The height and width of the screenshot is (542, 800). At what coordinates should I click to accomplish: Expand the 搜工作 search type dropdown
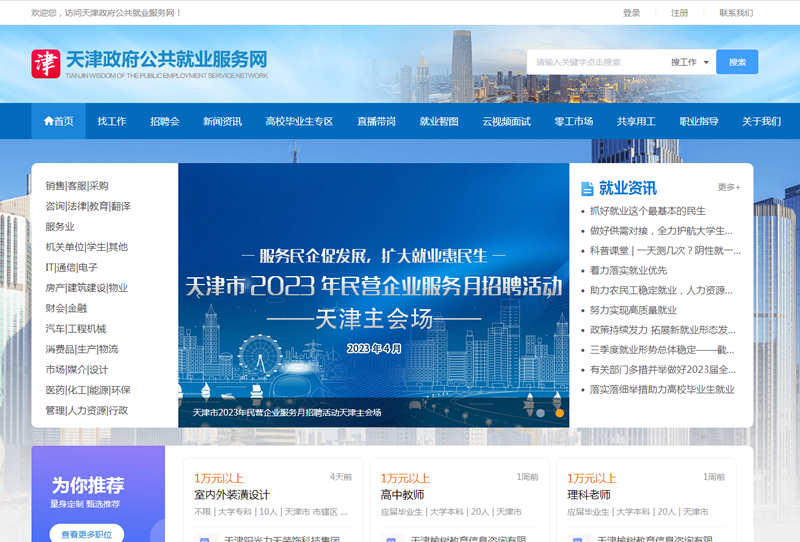point(689,62)
